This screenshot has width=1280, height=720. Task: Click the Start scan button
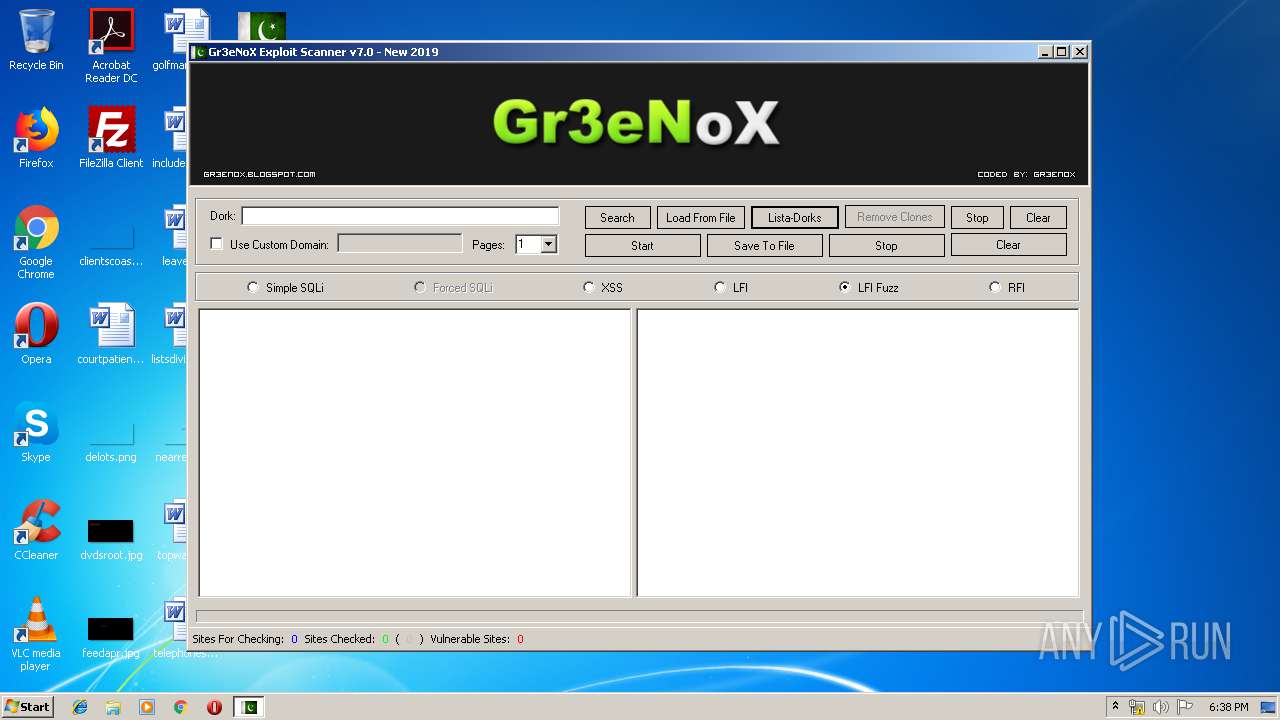tap(642, 245)
